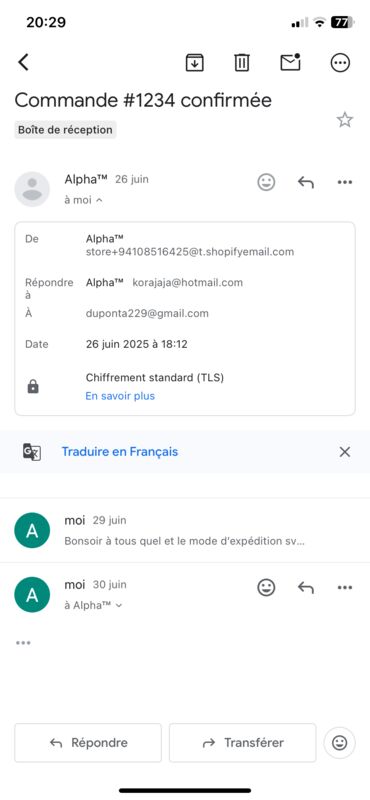Image resolution: width=370 pixels, height=800 pixels.
Task: Show trimmed content ellipsis in last message
Action: click(23, 643)
